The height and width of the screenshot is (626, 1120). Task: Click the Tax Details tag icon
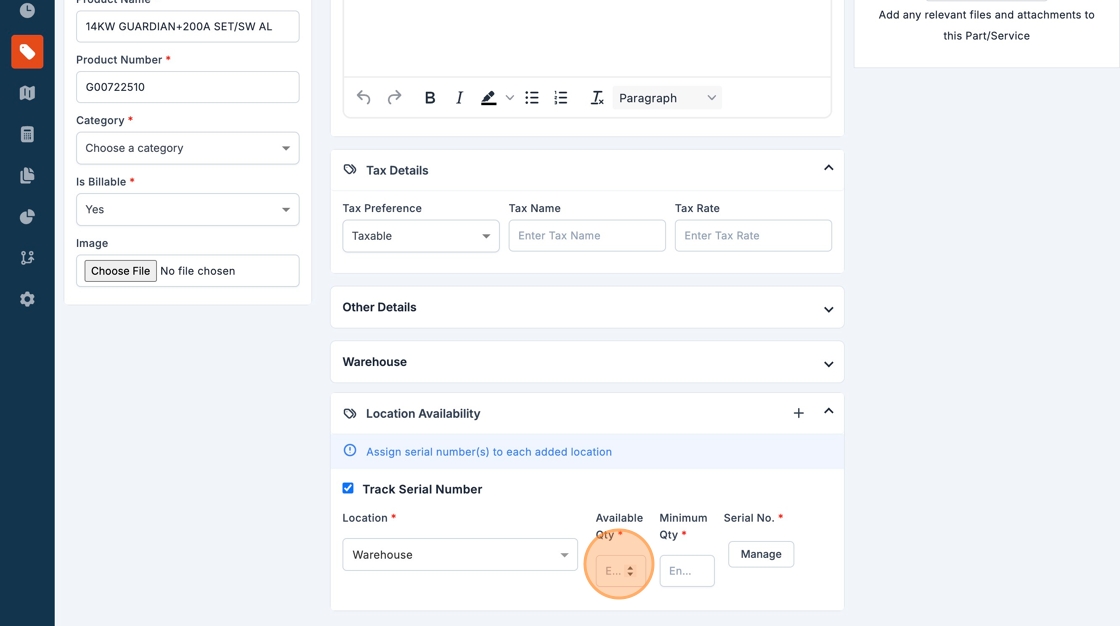350,169
